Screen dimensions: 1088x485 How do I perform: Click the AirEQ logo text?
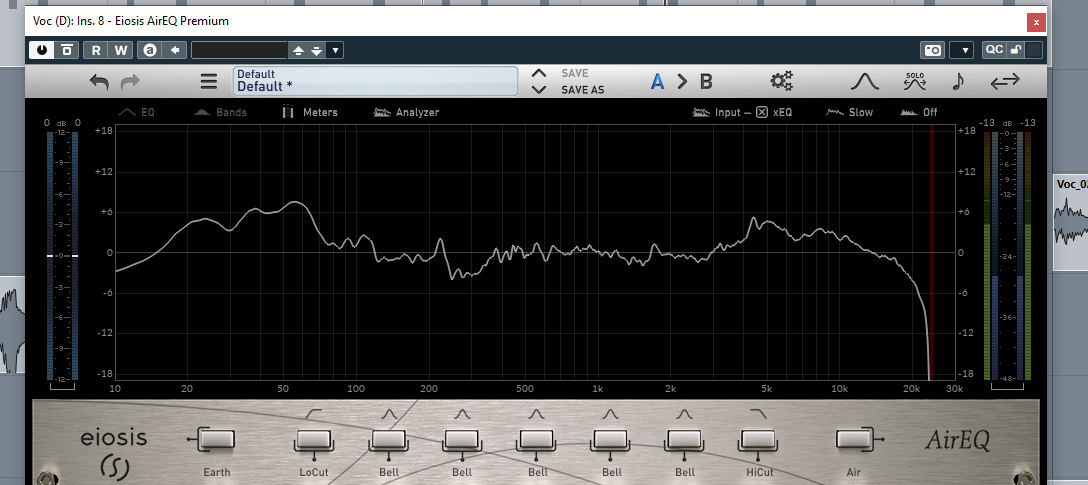click(x=958, y=441)
